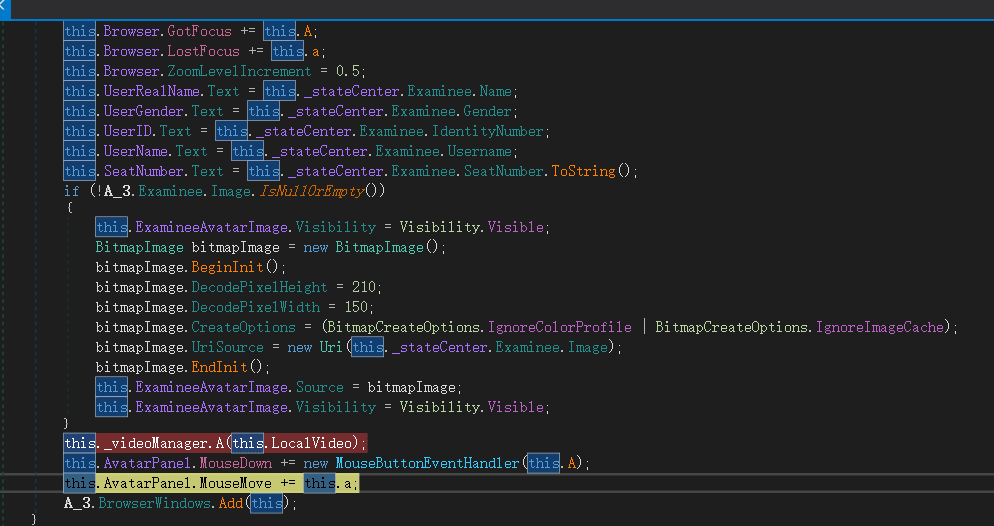Viewport: 994px width, 526px height.
Task: Select the DecodePixelWidth property
Action: point(255,307)
